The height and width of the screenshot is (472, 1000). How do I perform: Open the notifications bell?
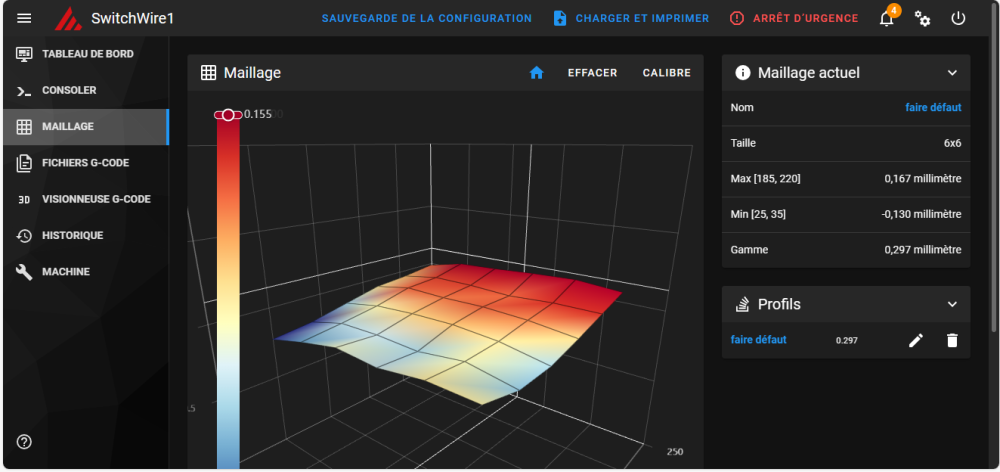click(886, 18)
